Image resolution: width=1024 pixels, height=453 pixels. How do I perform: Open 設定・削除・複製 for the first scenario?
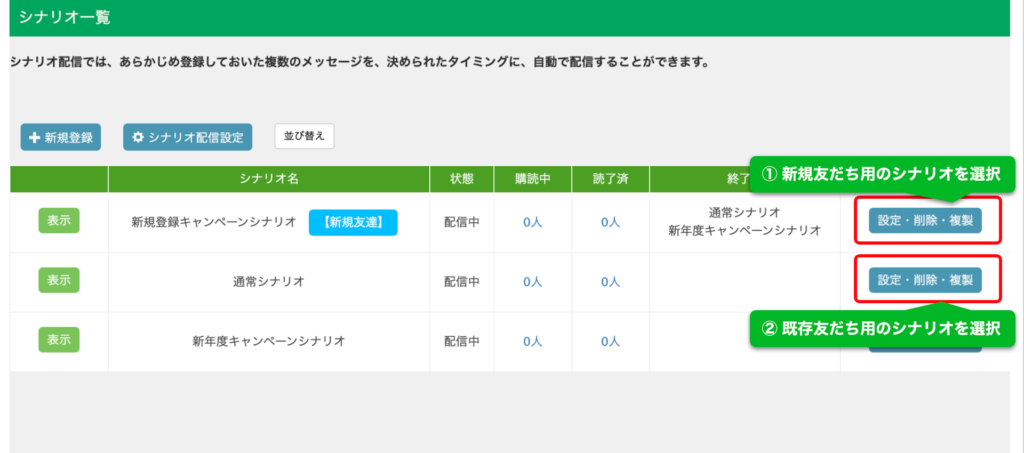point(924,221)
